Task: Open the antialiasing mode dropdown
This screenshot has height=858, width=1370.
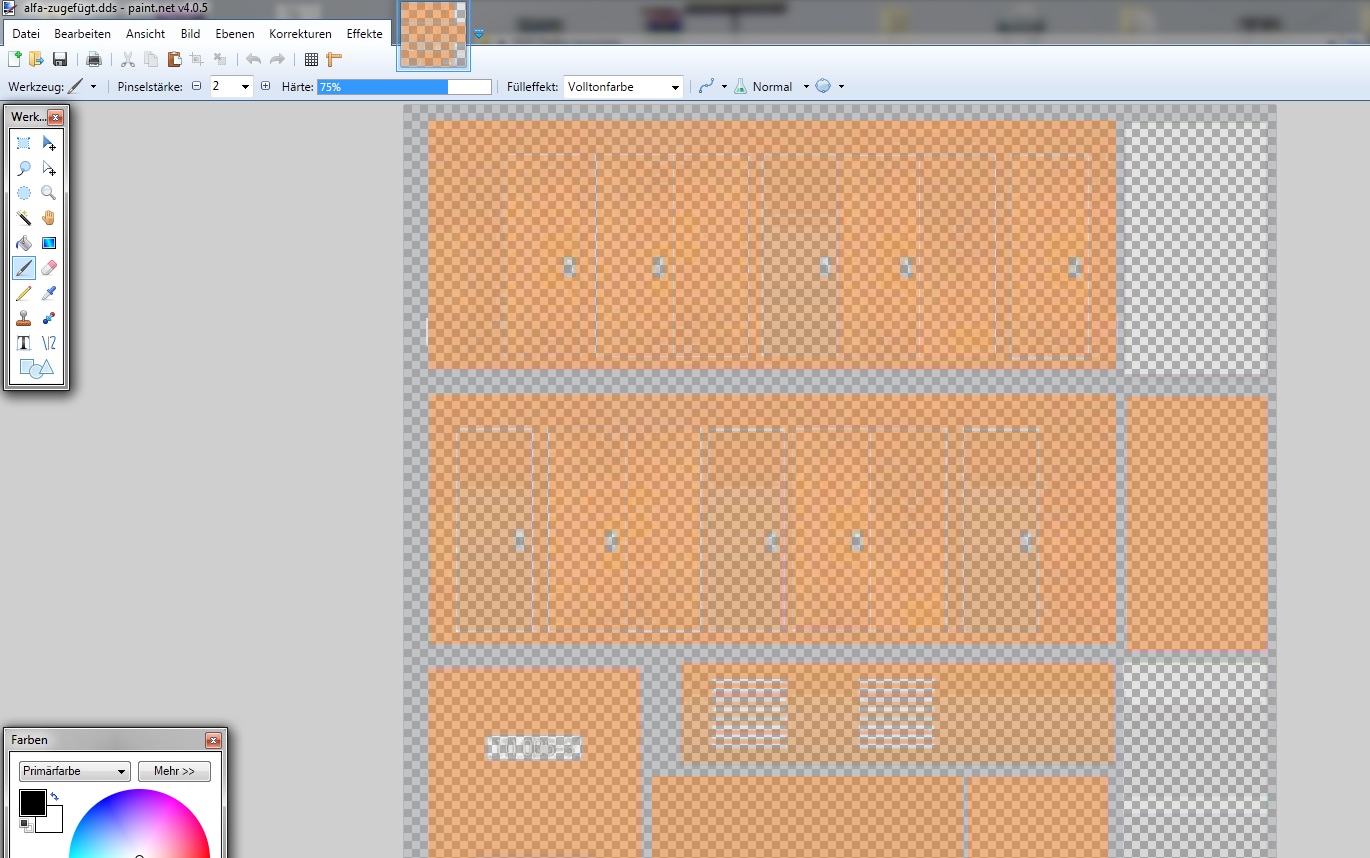Action: pos(723,87)
